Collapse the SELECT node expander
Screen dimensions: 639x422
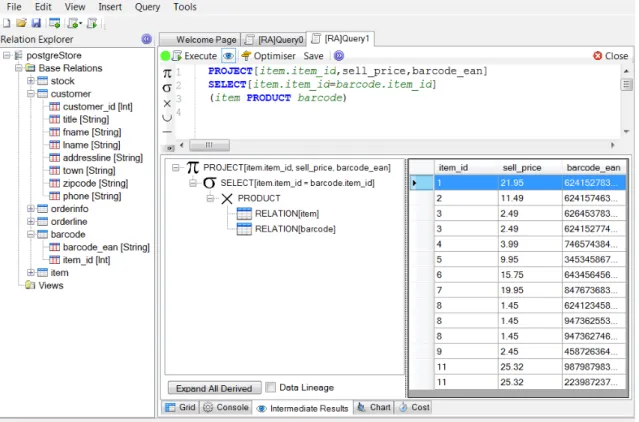click(x=193, y=183)
